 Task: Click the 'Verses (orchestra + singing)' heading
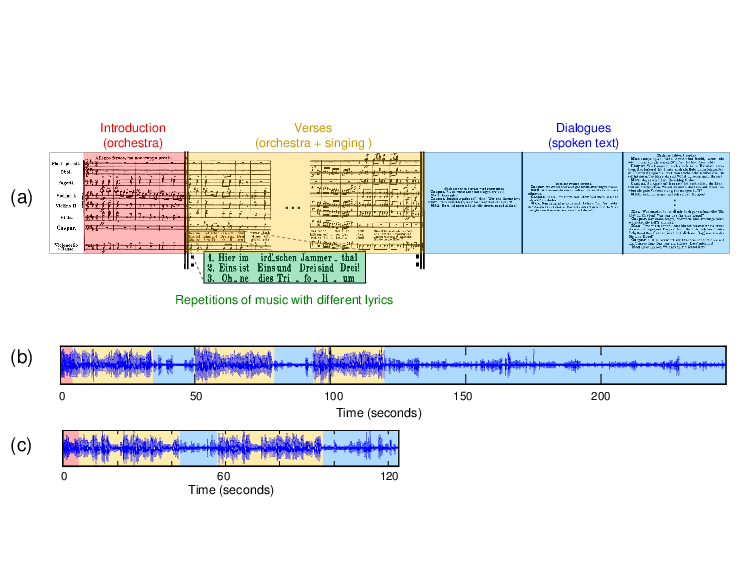(x=313, y=135)
